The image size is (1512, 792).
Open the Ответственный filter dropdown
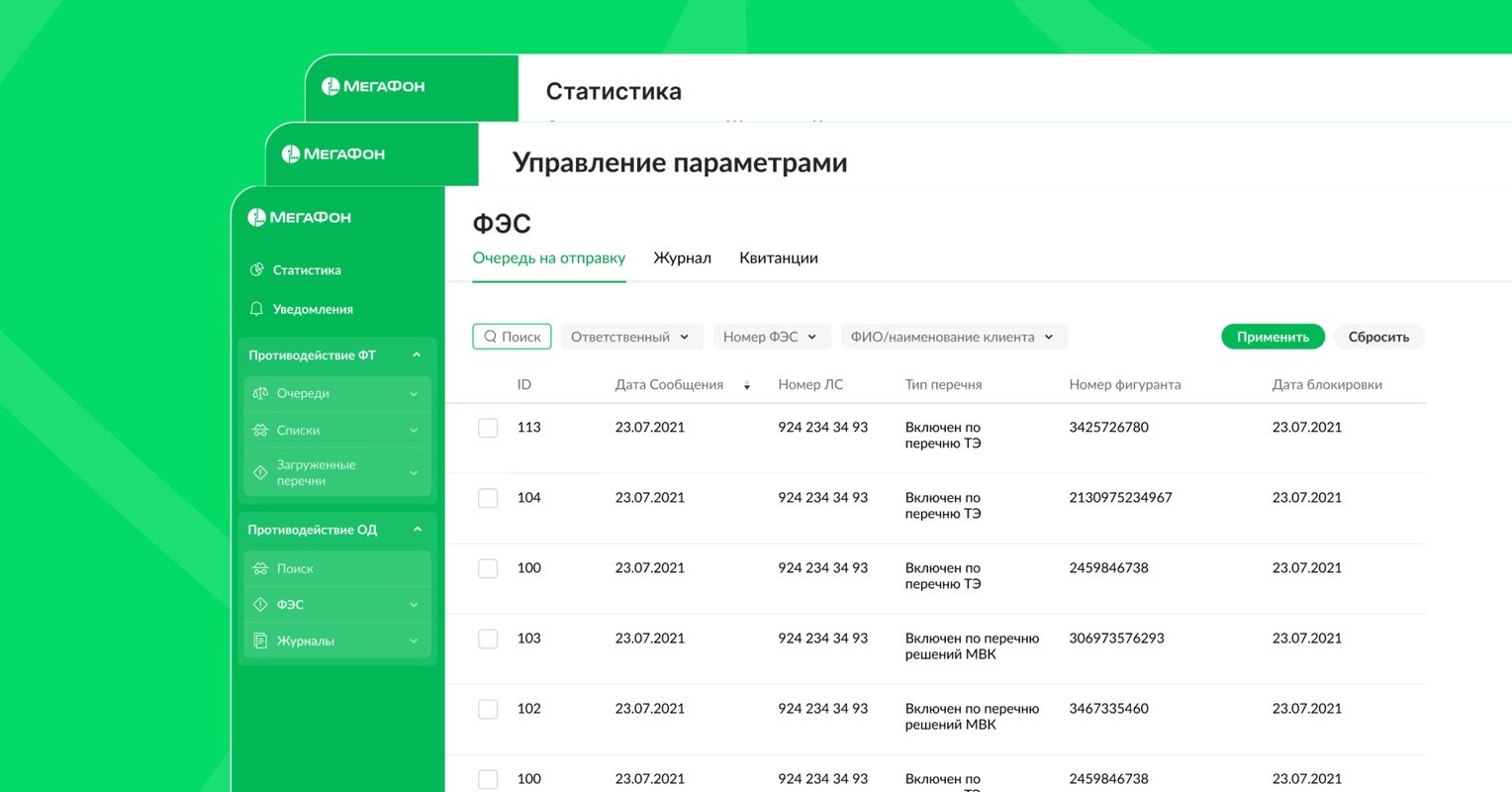tap(632, 337)
